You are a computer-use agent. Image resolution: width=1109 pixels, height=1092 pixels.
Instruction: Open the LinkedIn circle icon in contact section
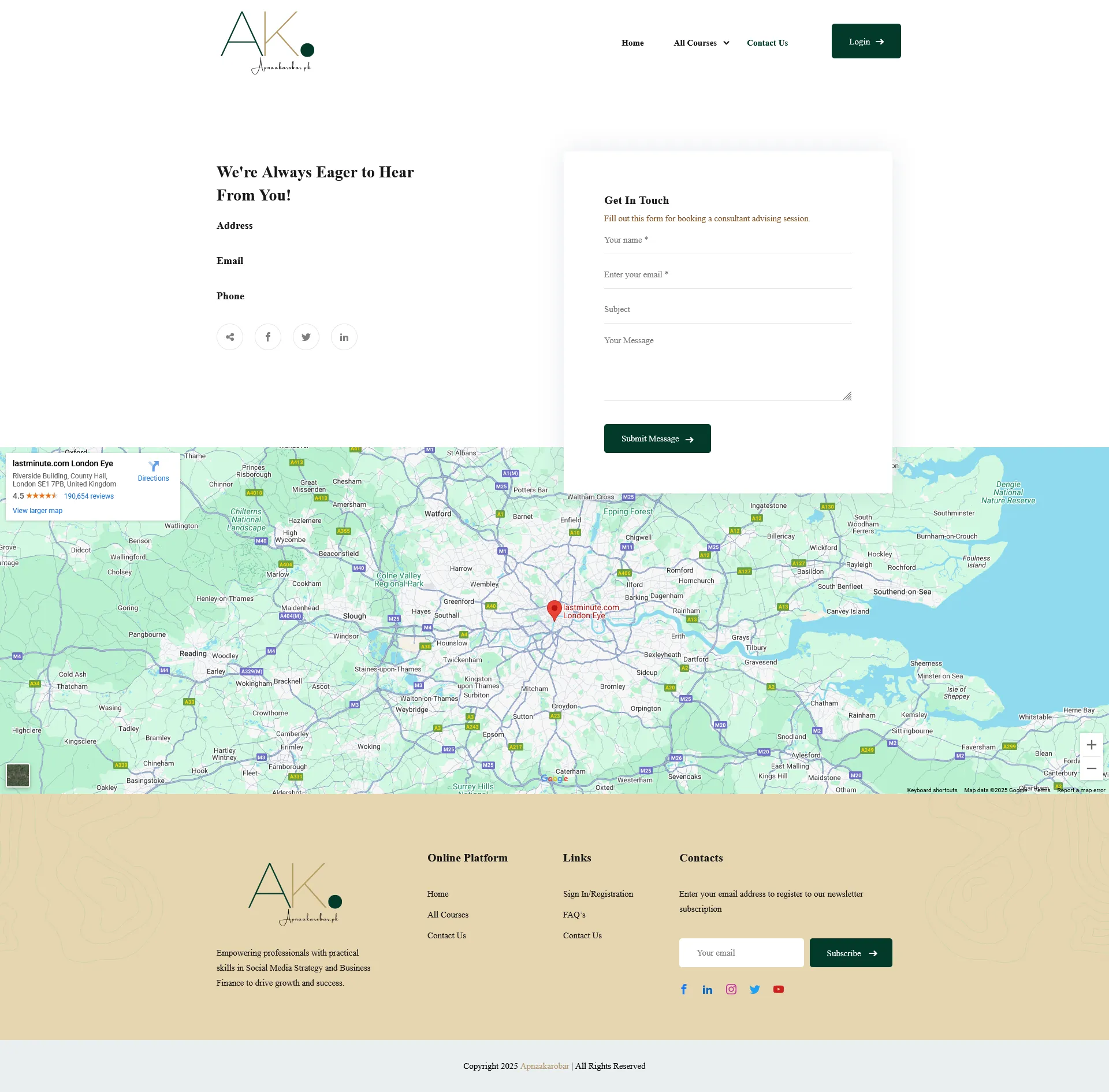(344, 337)
